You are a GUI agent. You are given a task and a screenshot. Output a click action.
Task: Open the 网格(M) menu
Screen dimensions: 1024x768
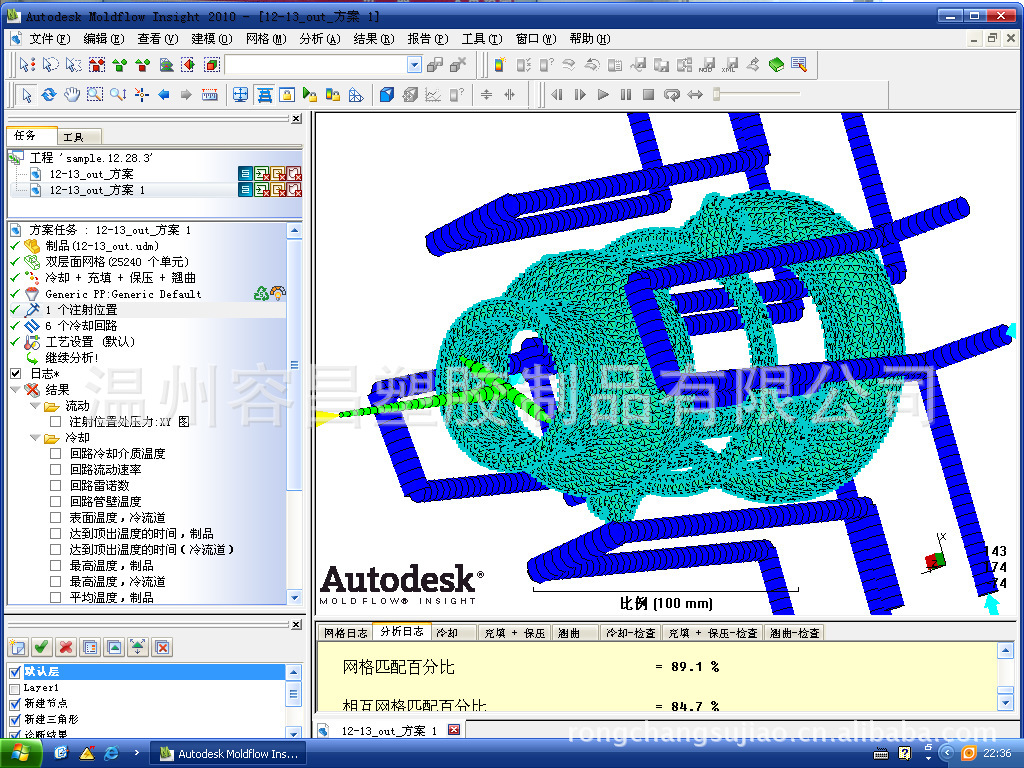(266, 39)
